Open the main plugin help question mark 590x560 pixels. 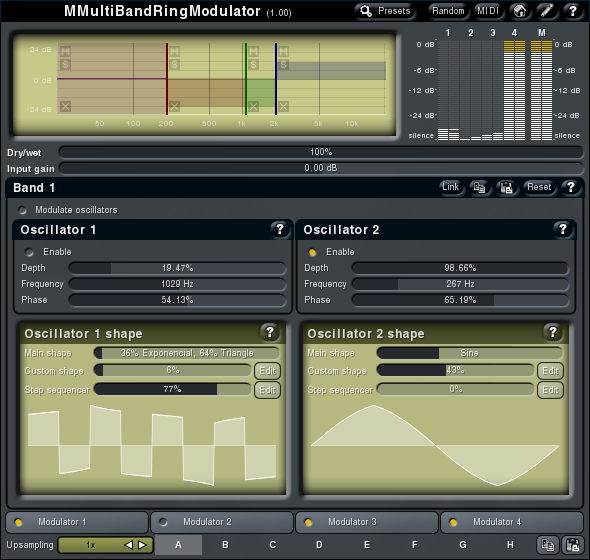[x=573, y=11]
